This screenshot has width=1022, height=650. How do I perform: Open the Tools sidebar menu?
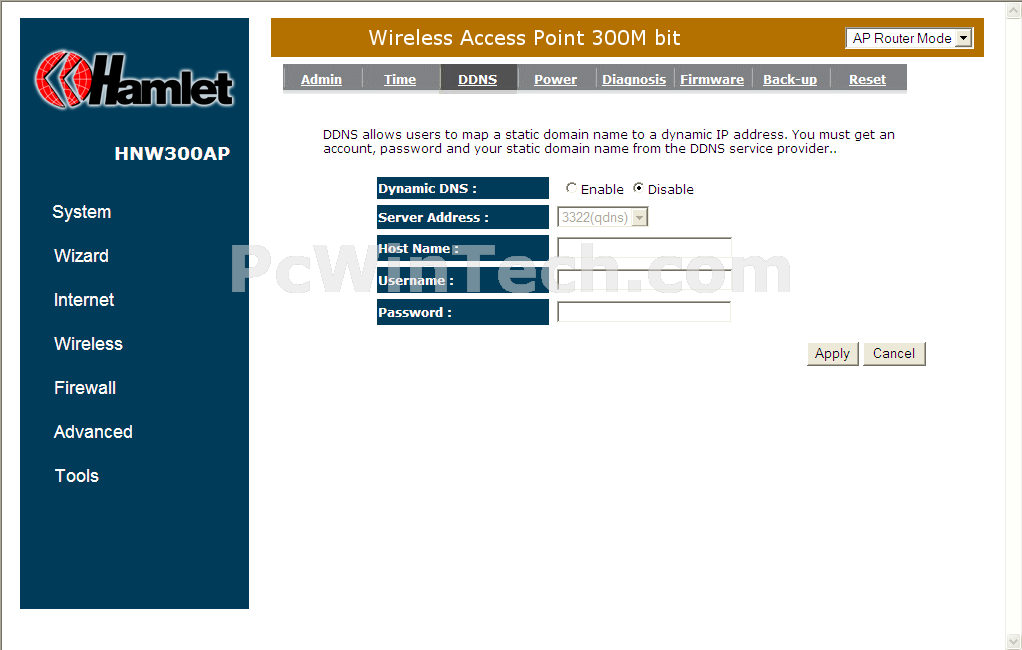point(76,476)
